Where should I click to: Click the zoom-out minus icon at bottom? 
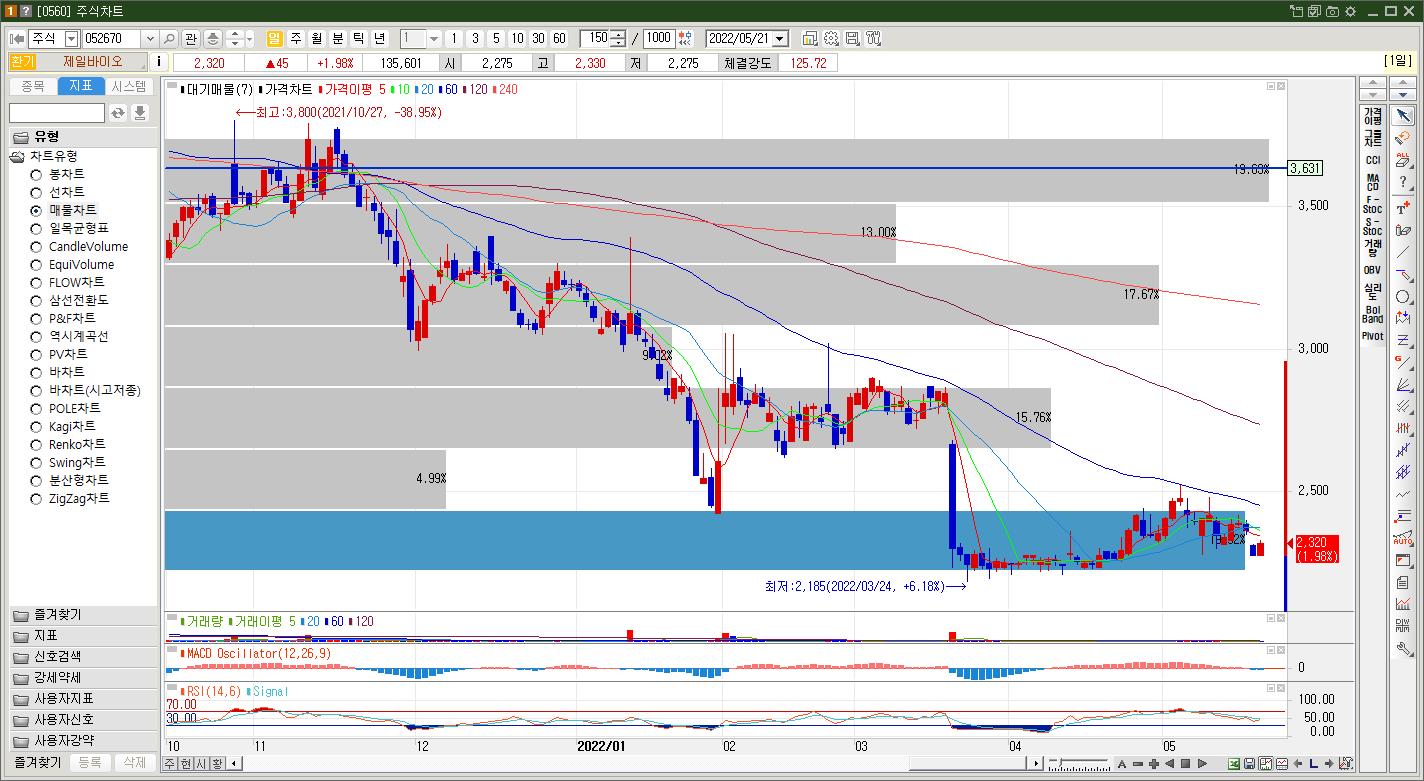(x=1138, y=764)
